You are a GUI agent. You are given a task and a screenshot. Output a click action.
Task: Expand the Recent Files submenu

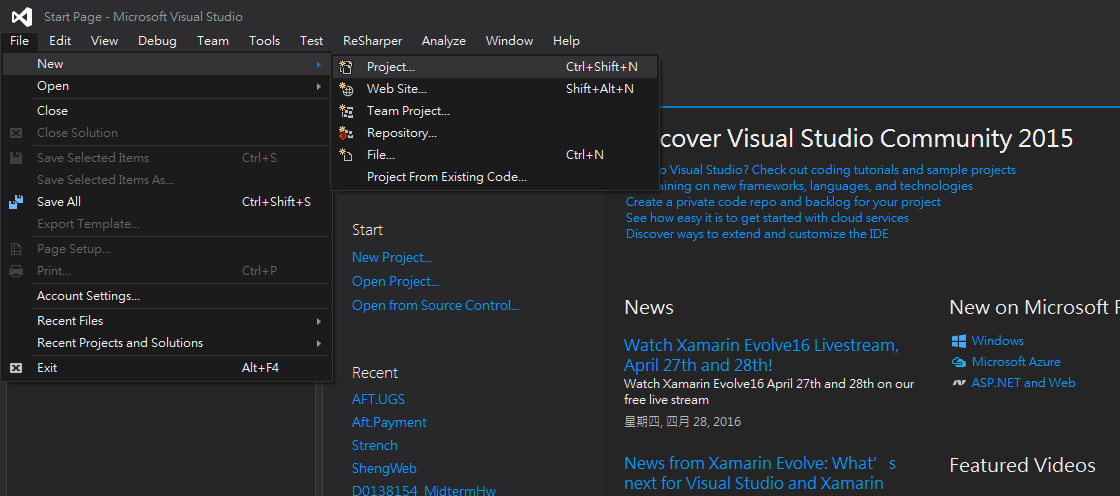pos(318,321)
